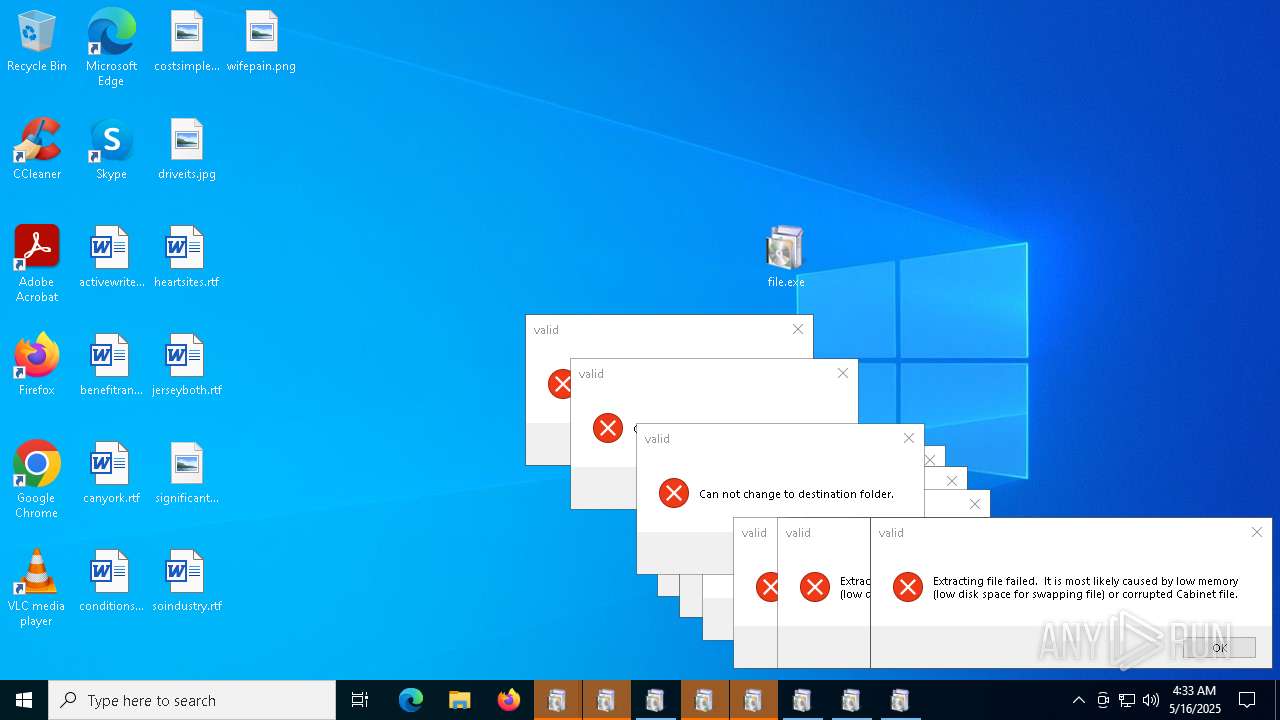
Task: Select driveits.jpg on the desktop
Action: pyautogui.click(x=187, y=150)
